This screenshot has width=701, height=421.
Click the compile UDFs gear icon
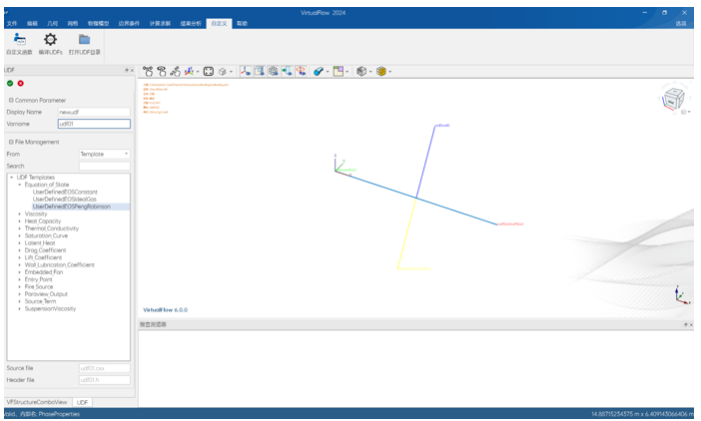(51, 40)
